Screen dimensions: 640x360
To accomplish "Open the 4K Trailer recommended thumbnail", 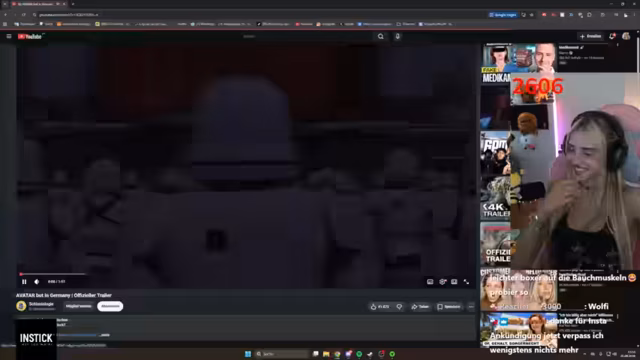I will point(496,199).
